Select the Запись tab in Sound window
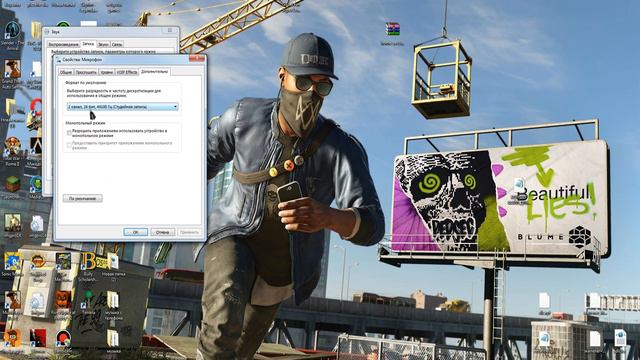Image resolution: width=640 pixels, height=360 pixels. (x=88, y=43)
